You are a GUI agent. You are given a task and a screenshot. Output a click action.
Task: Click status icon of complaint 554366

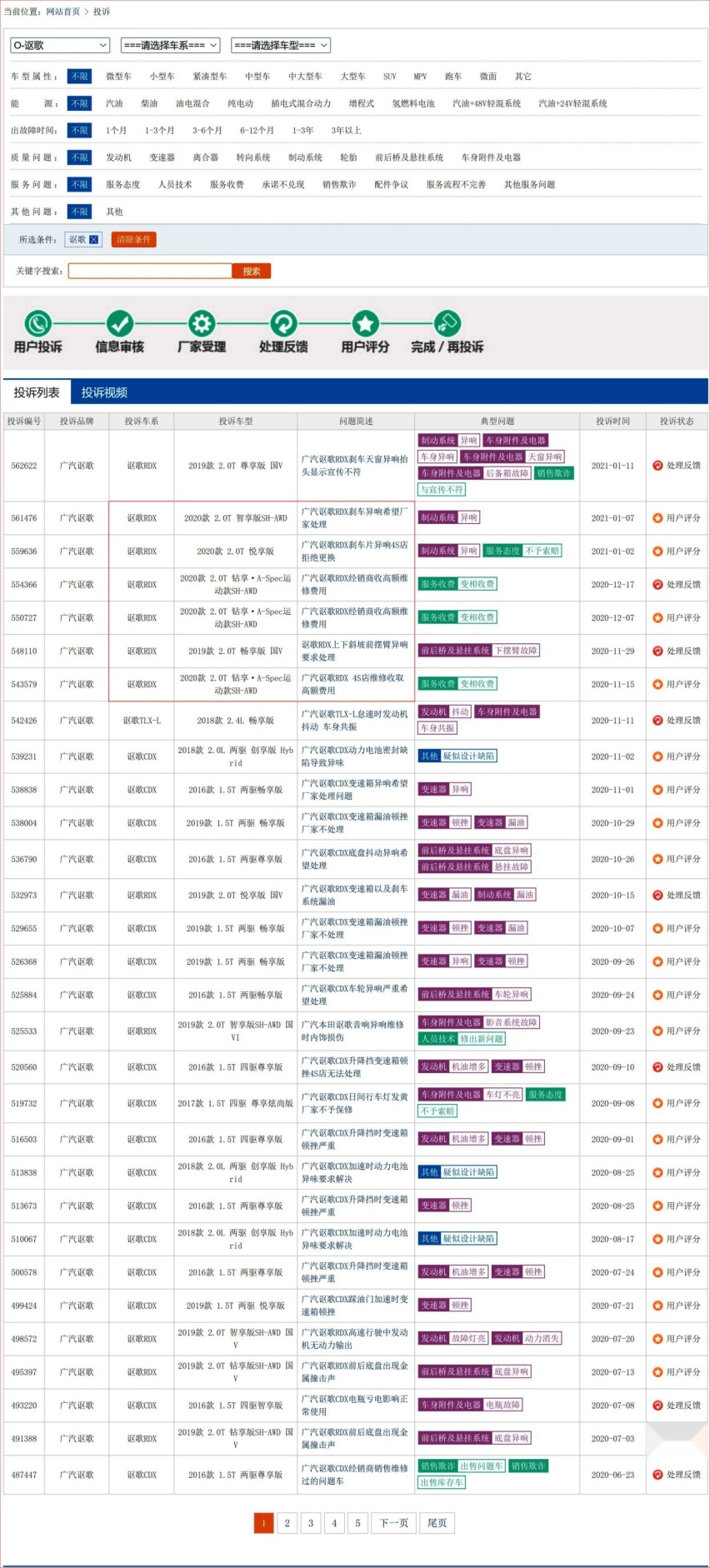(x=657, y=585)
